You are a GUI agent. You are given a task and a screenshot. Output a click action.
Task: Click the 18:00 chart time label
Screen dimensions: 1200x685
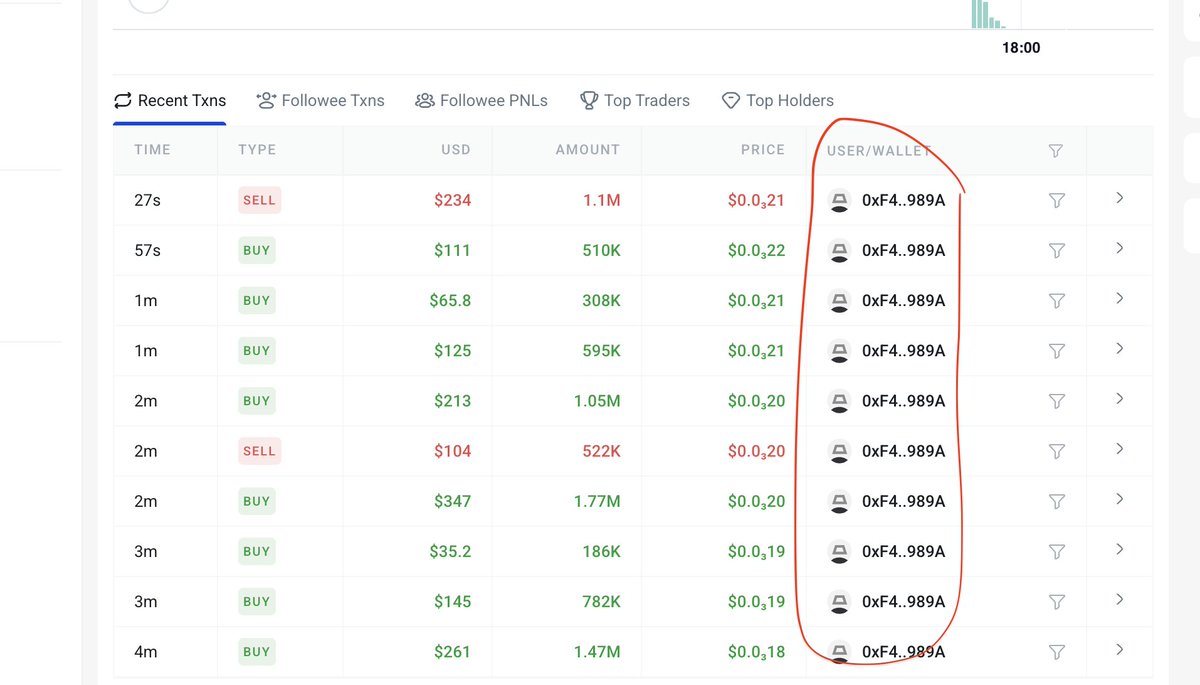pos(1021,47)
